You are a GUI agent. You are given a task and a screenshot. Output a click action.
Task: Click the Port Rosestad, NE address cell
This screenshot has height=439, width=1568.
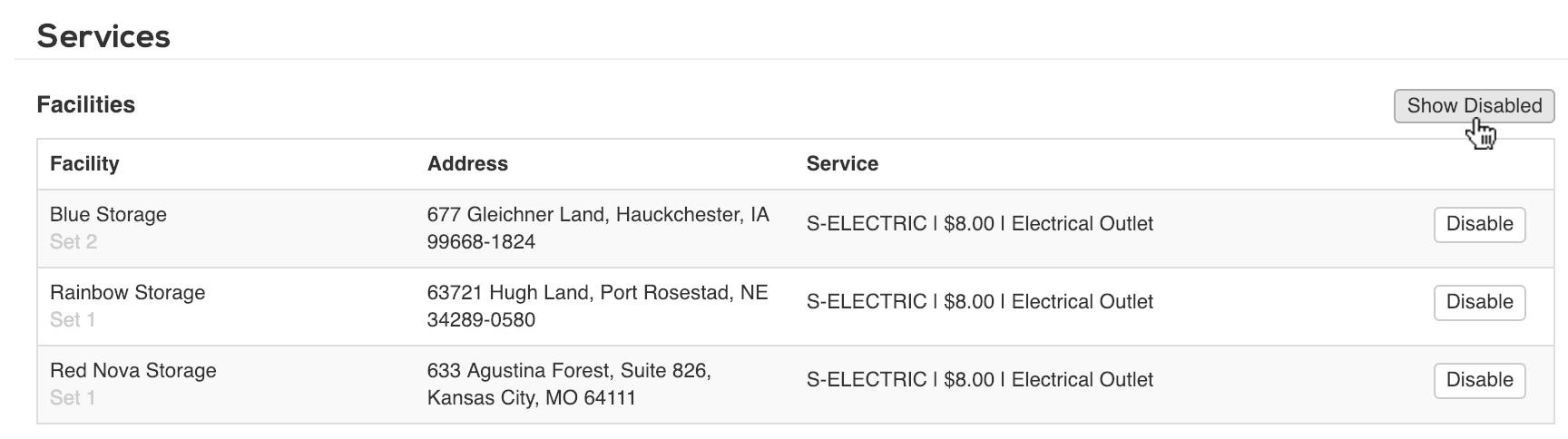[597, 307]
